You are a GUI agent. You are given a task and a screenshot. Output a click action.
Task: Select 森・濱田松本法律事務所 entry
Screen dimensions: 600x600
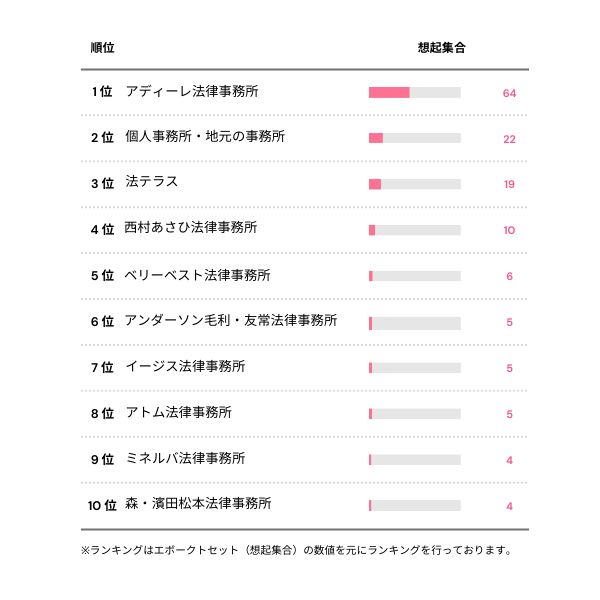pyautogui.click(x=198, y=505)
